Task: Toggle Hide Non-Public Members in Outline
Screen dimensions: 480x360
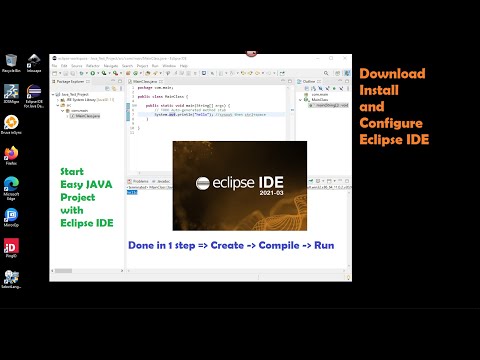Action: pyautogui.click(x=334, y=88)
